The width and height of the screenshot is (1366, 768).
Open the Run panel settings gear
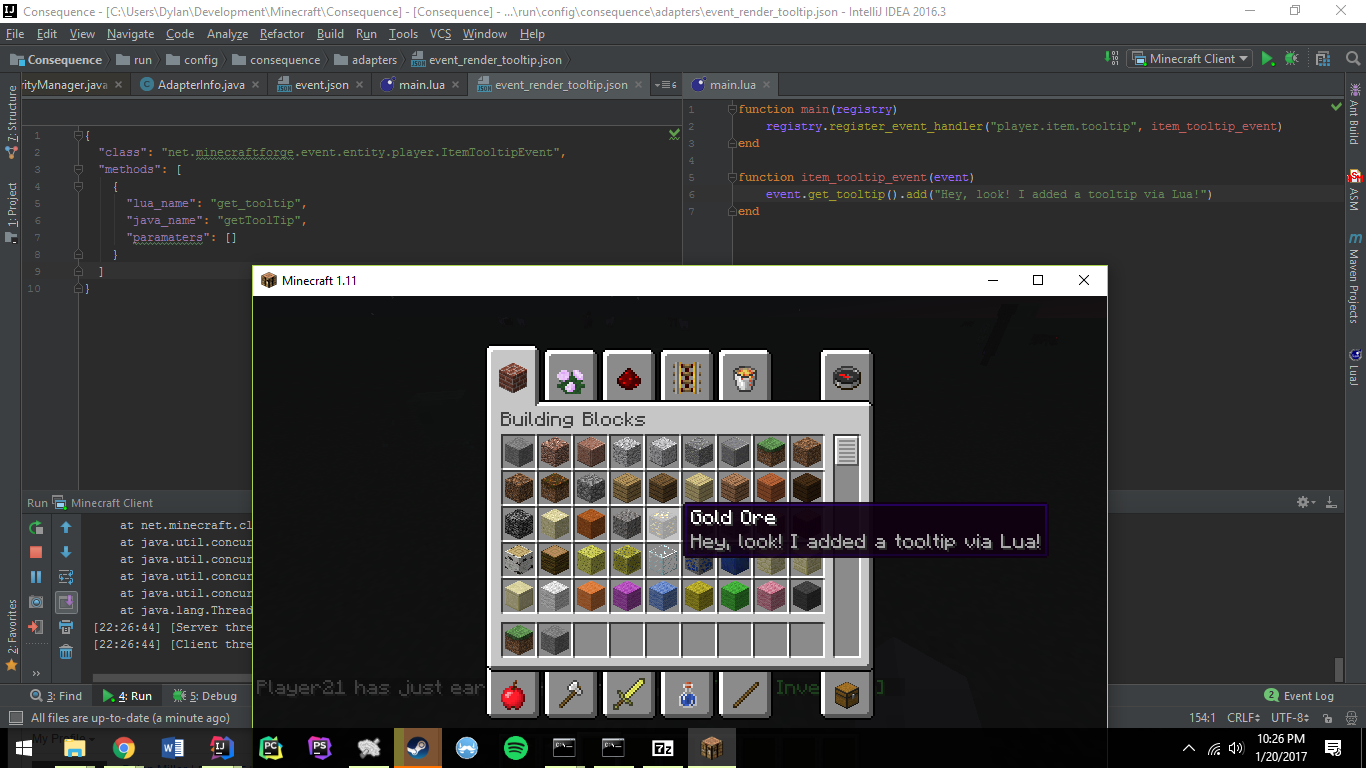1305,502
